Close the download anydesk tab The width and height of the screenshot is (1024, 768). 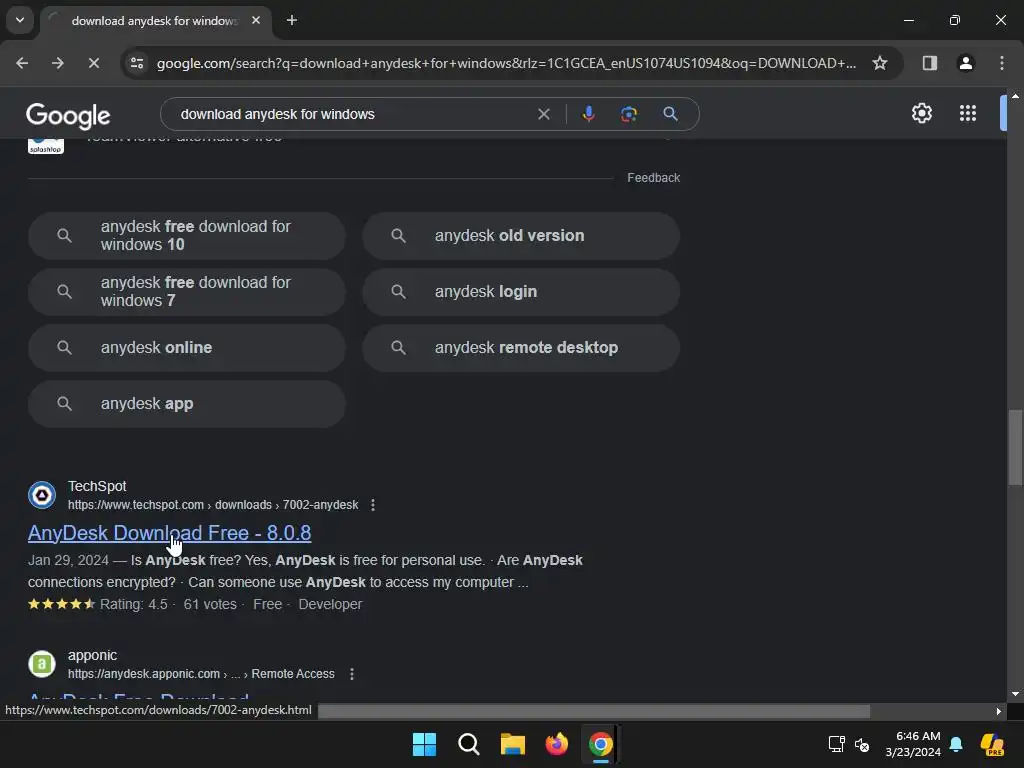(256, 20)
